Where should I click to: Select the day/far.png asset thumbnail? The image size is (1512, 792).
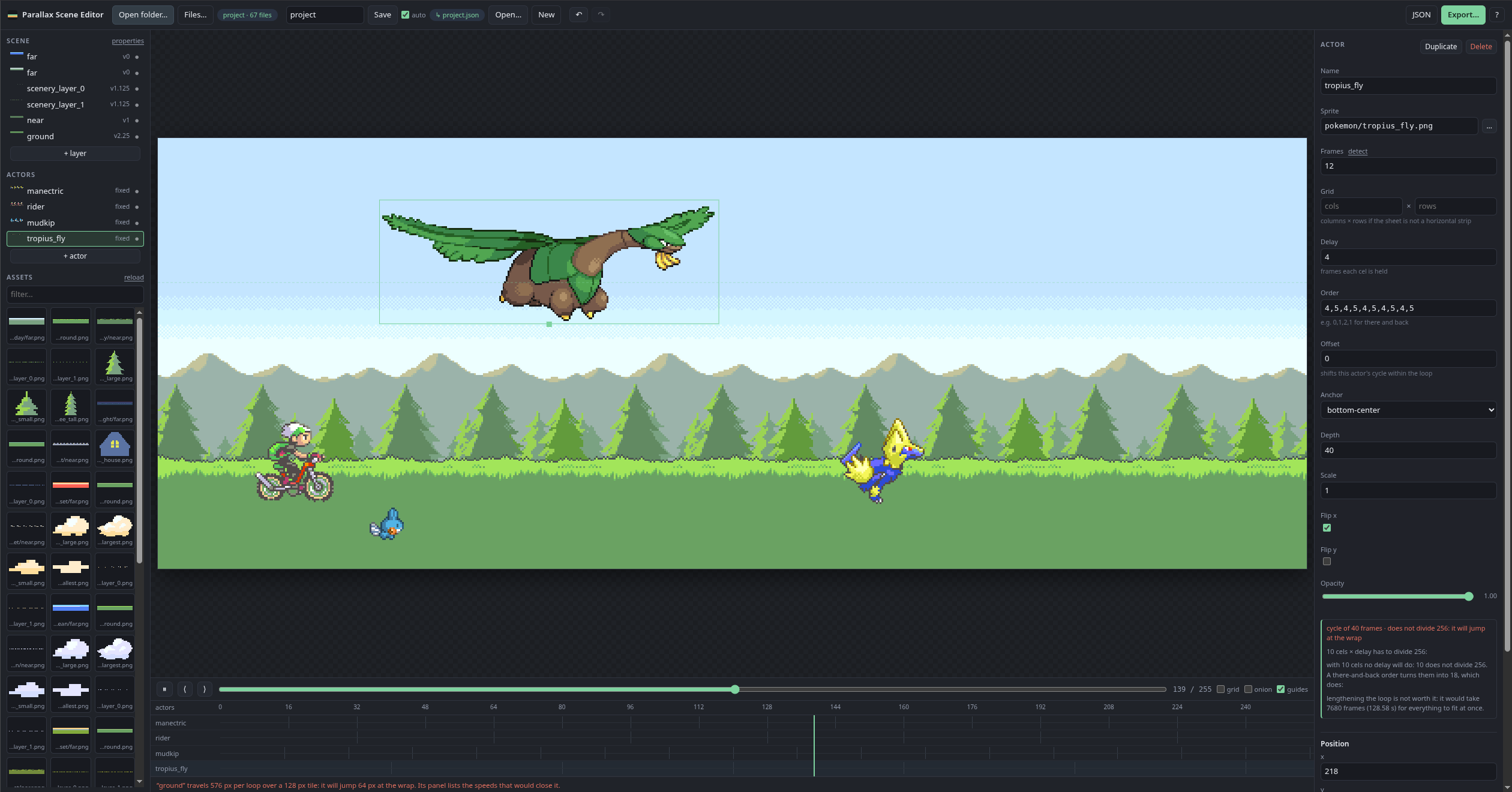27,325
